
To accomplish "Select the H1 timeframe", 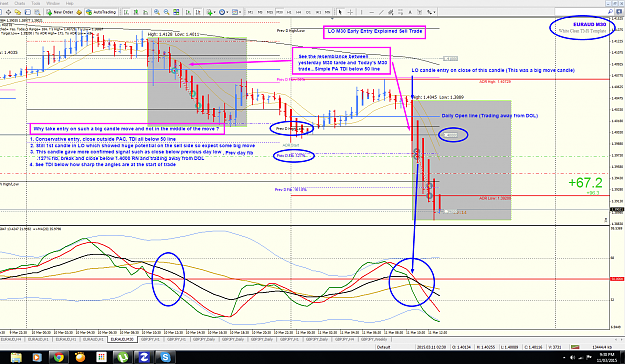I will point(289,12).
